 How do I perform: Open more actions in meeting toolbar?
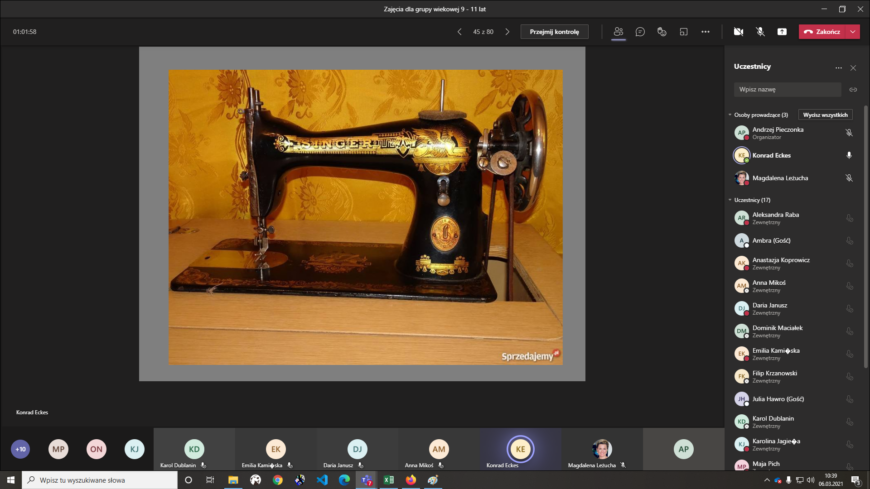click(x=705, y=32)
